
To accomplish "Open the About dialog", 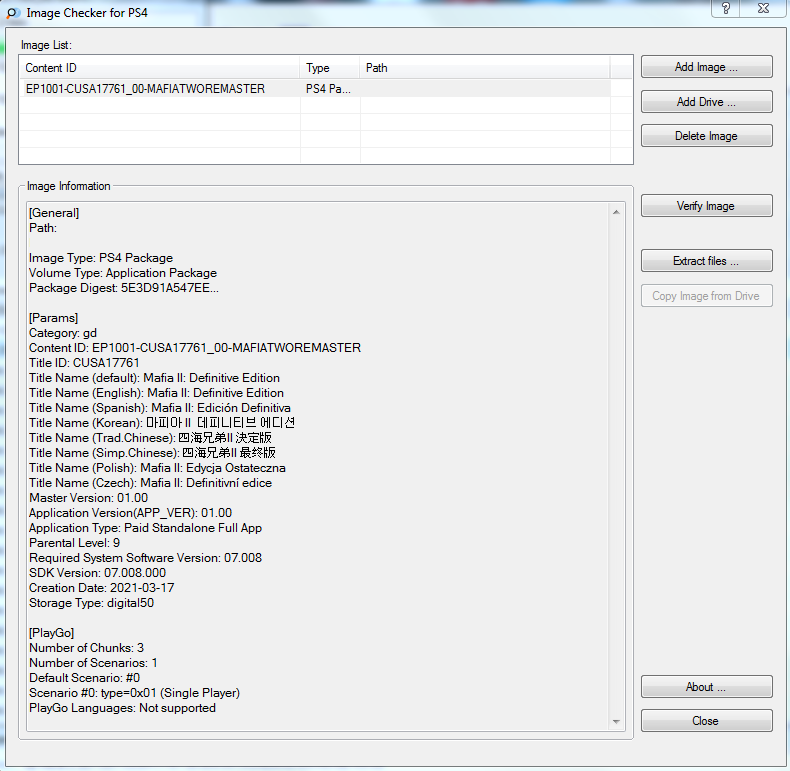I will click(706, 687).
